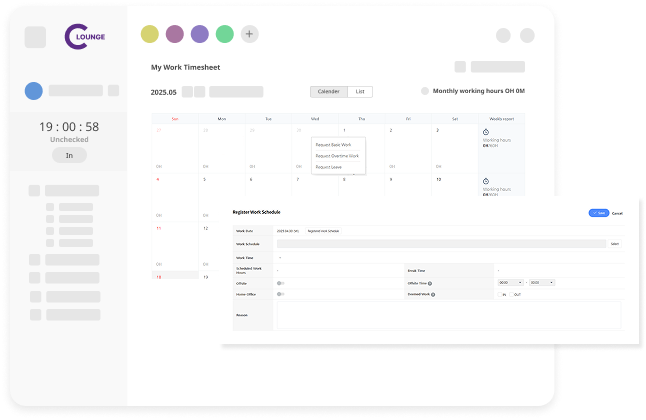Image resolution: width=646 pixels, height=420 pixels.
Task: Select the yellow circle in the top bar
Action: [150, 34]
